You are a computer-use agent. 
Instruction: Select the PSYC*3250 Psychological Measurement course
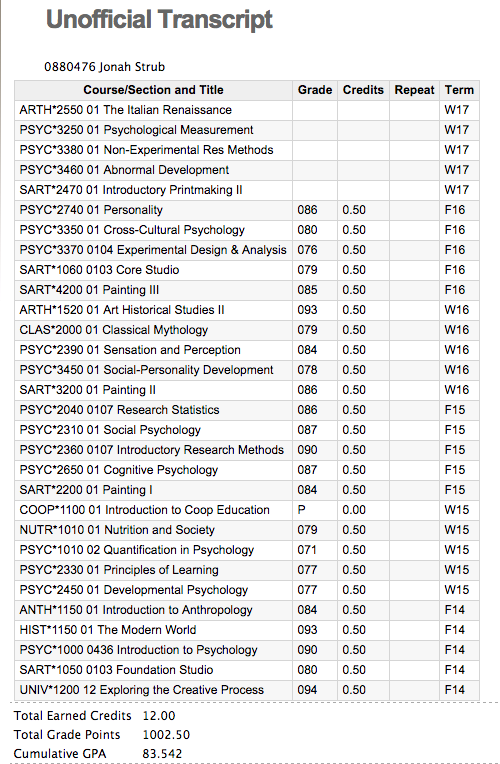pyautogui.click(x=136, y=130)
